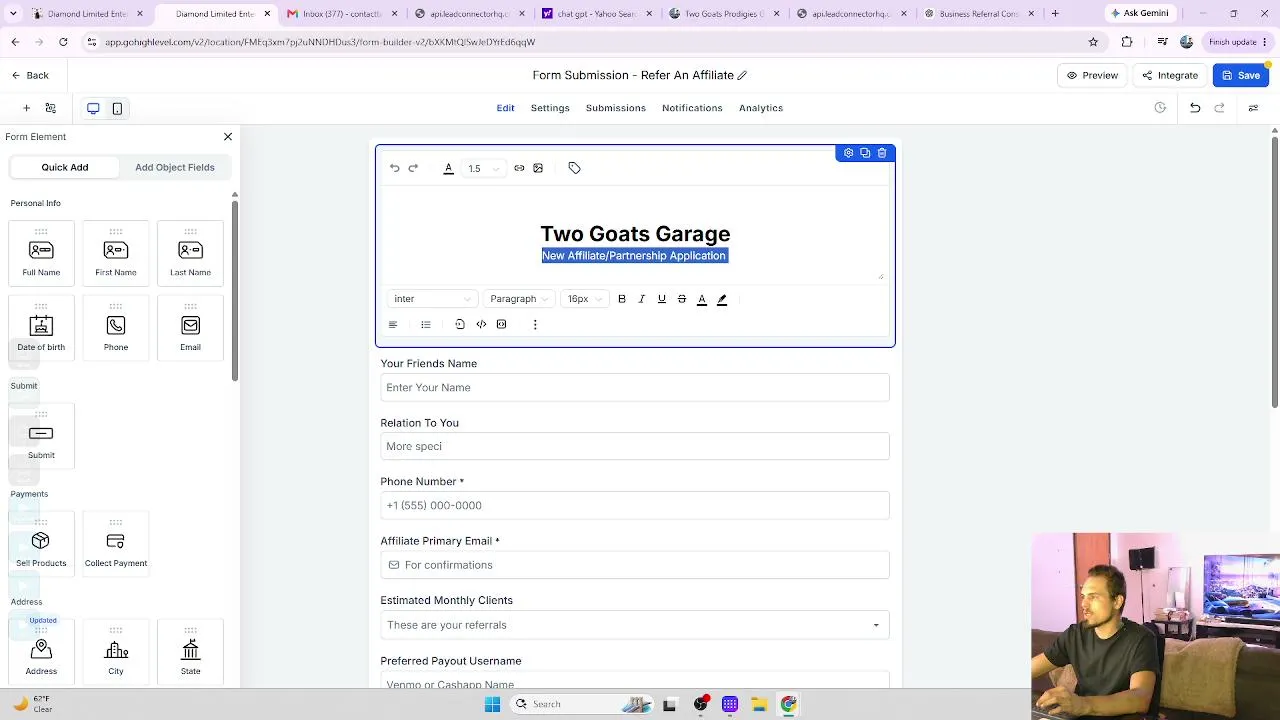The width and height of the screenshot is (1280, 720).
Task: Add the Submit button element
Action: [41, 437]
